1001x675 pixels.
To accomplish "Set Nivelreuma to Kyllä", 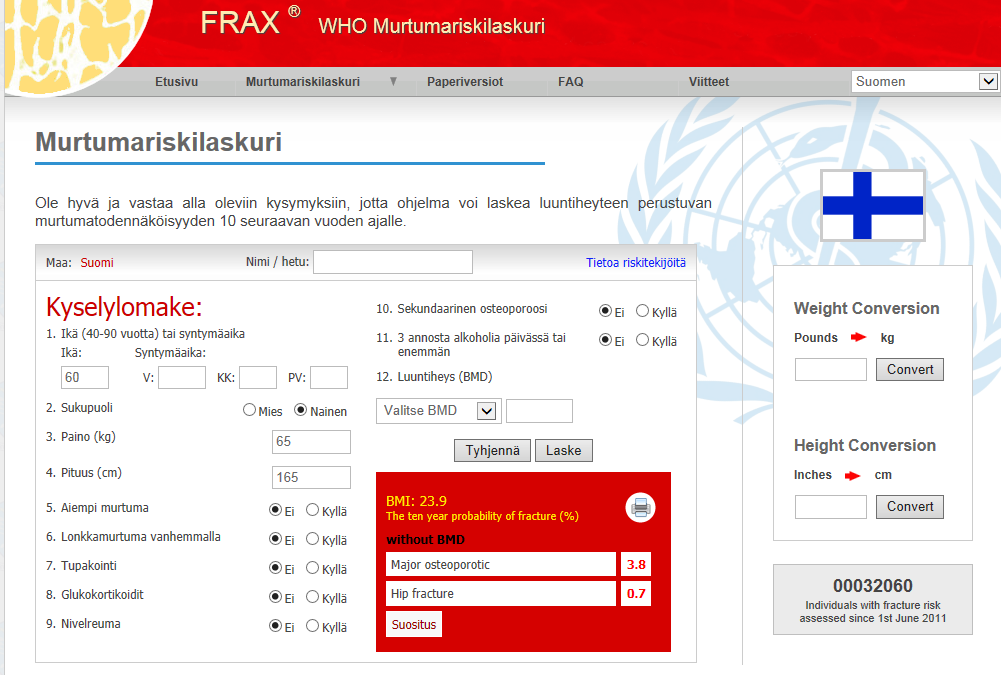I will tap(312, 626).
